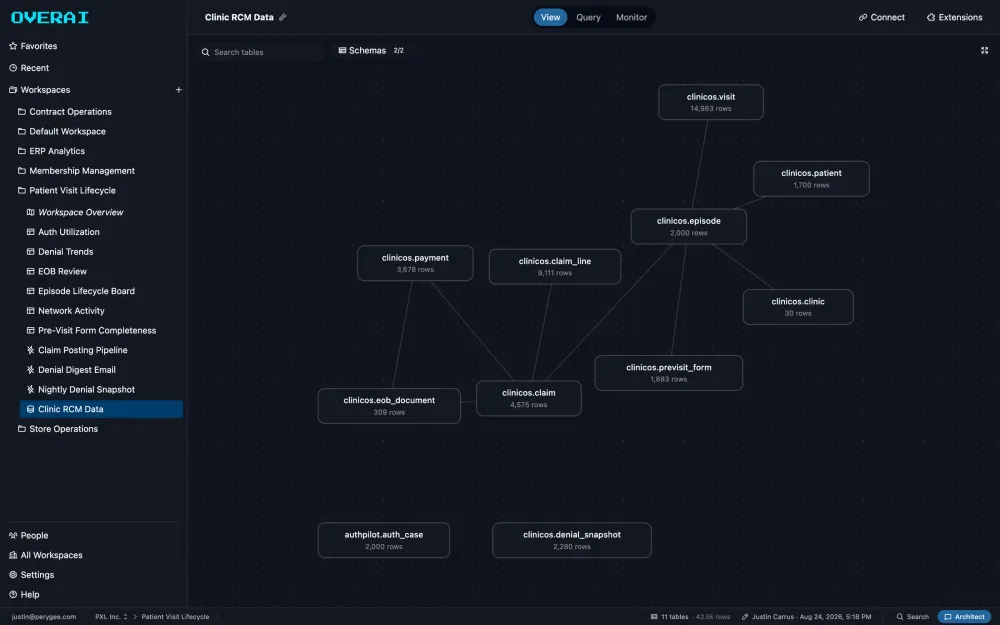Viewport: 1000px width, 625px height.
Task: Select the clinicos.denial_snapshot table node
Action: pos(571,540)
